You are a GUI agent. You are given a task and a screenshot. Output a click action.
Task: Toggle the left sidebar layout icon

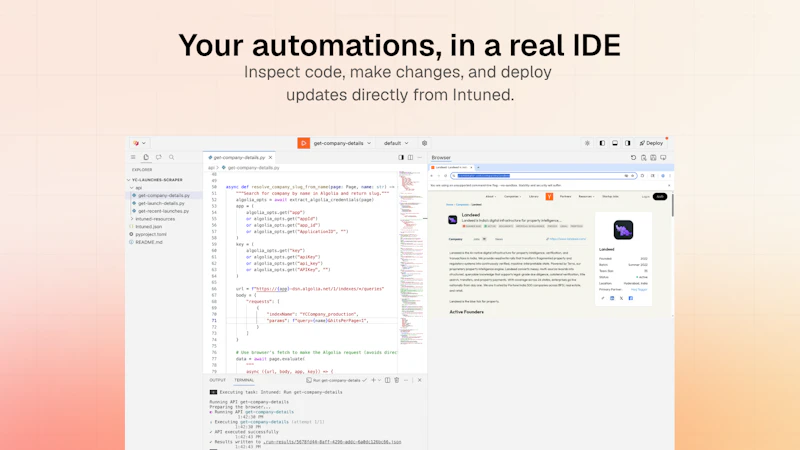click(x=602, y=143)
